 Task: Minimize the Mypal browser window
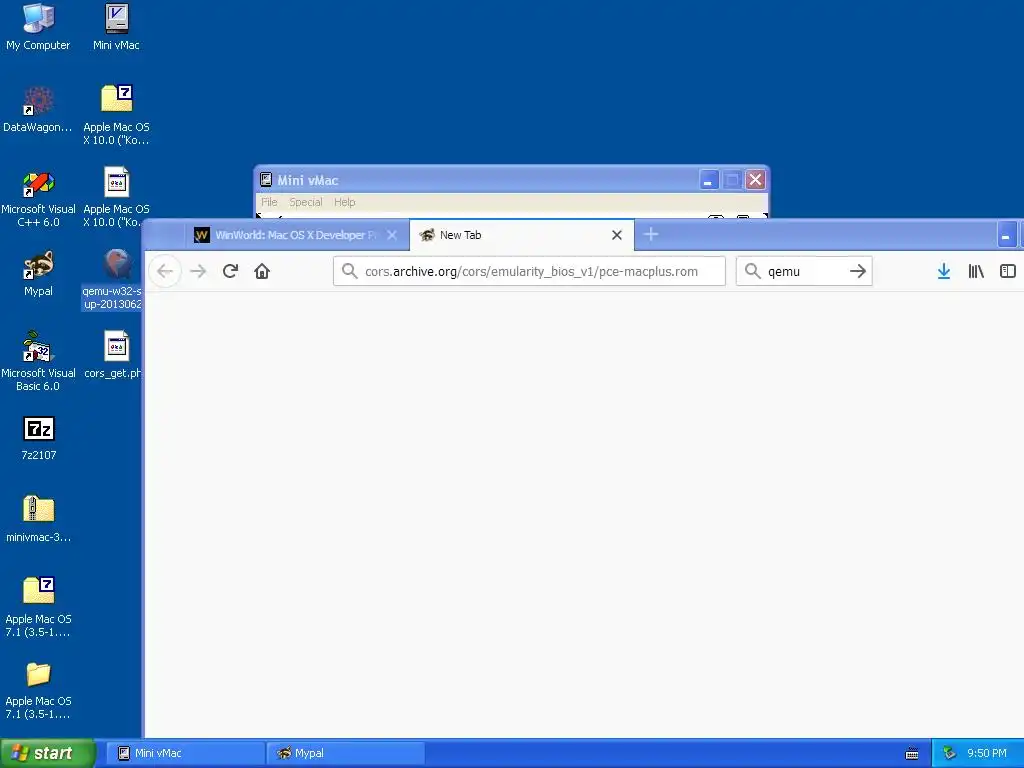[x=1006, y=235]
